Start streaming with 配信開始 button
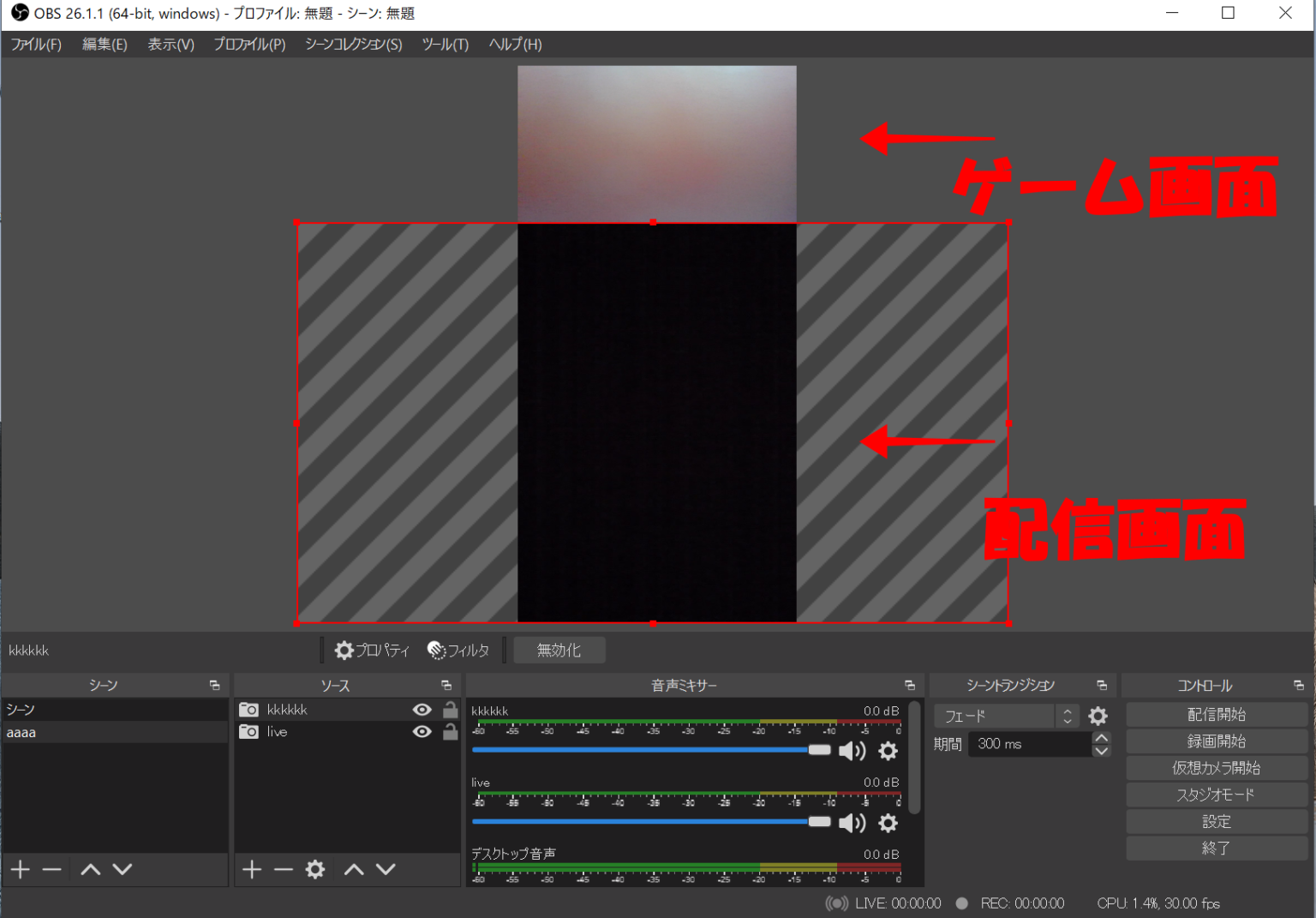The width and height of the screenshot is (1316, 918). pyautogui.click(x=1216, y=714)
